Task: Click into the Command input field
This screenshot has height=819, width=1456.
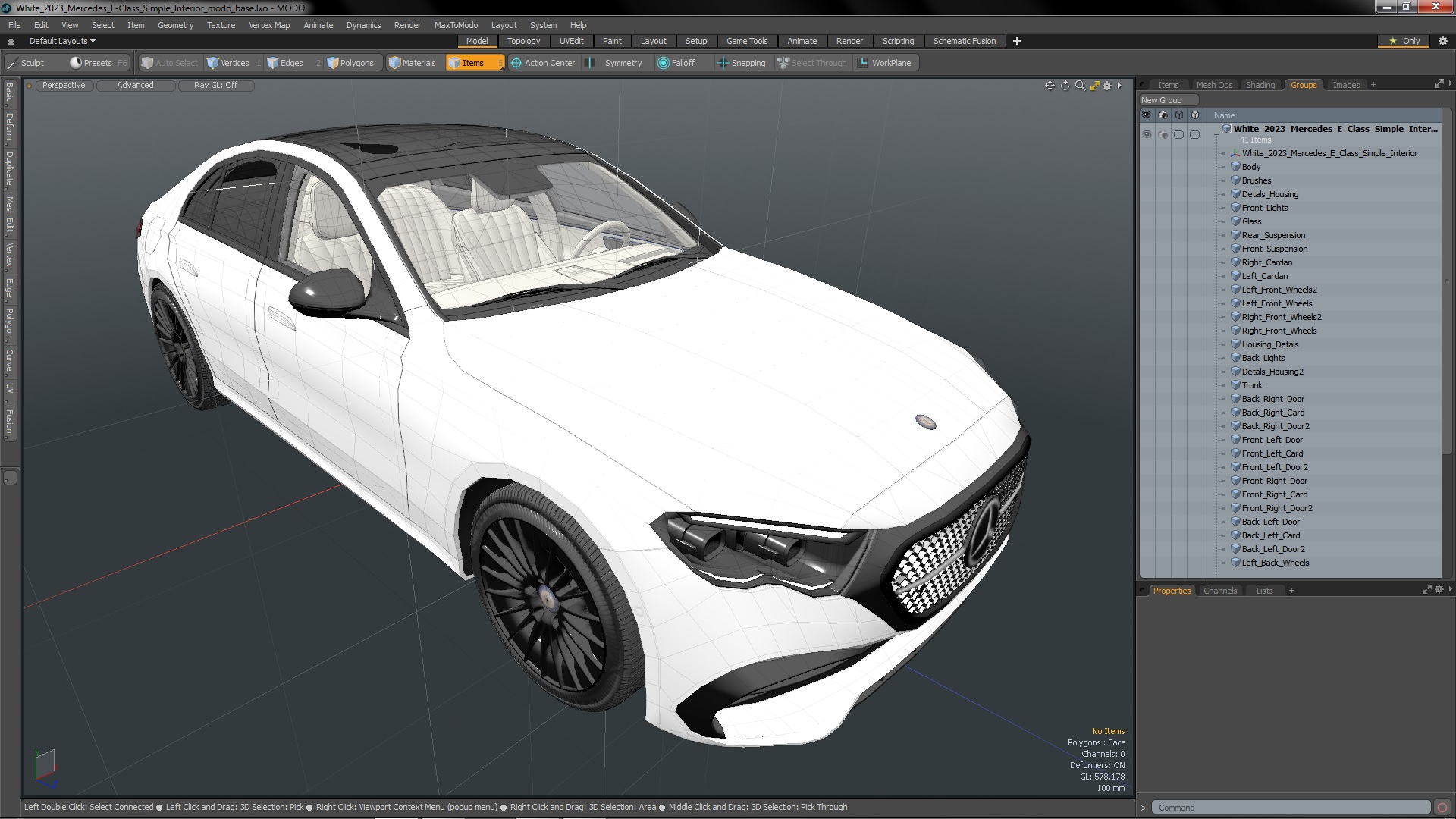Action: click(1291, 808)
